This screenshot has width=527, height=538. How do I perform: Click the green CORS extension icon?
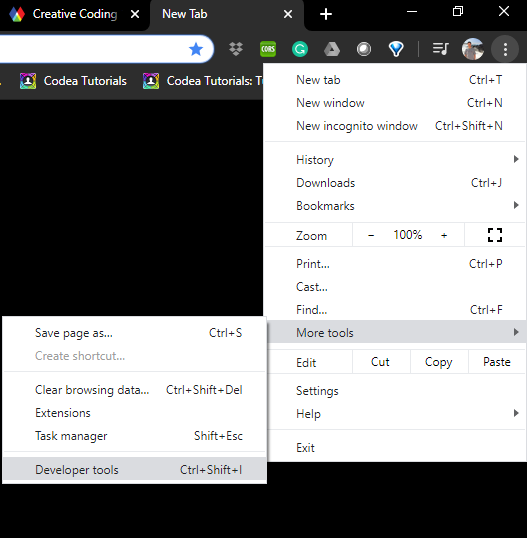(268, 49)
